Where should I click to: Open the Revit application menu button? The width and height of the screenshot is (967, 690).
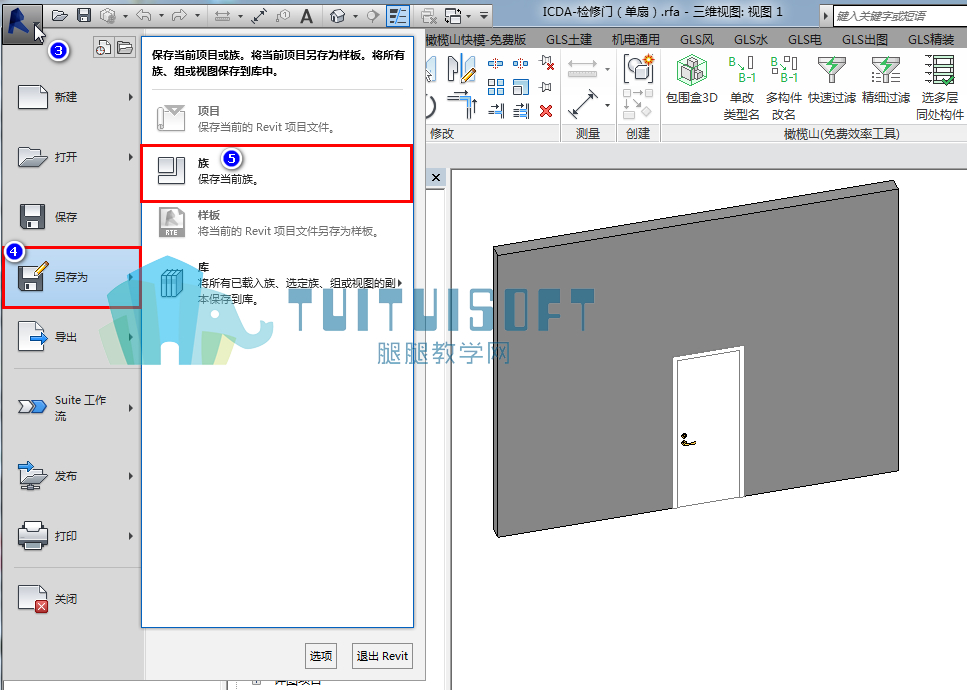23,22
